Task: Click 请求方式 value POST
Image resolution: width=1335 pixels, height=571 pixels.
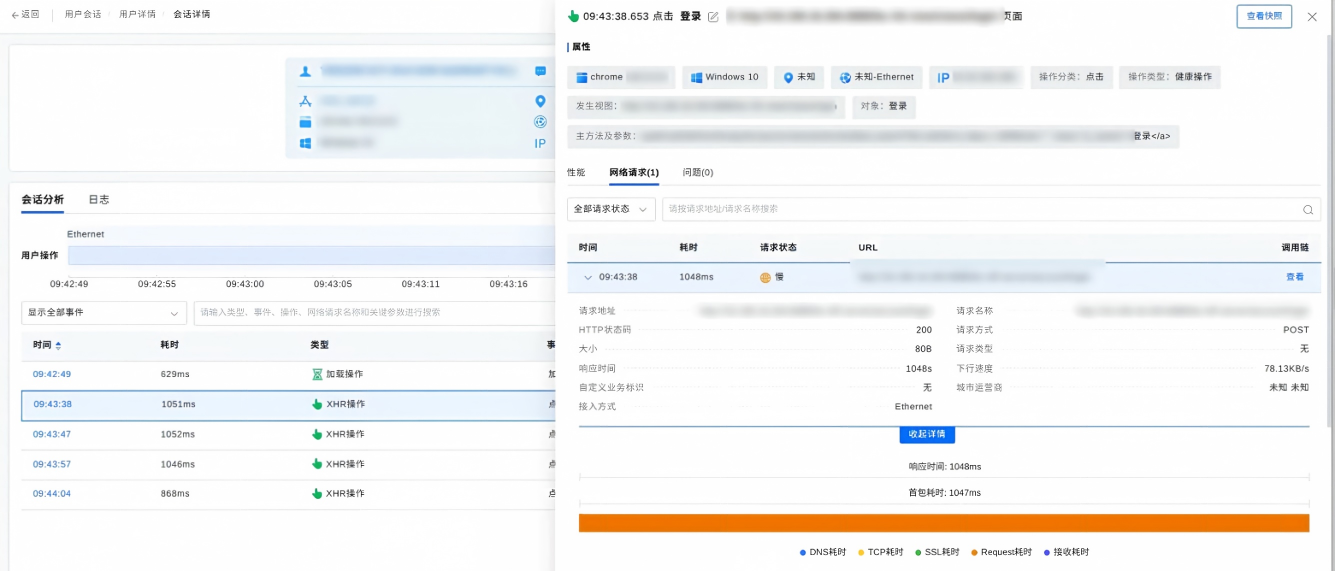Action: click(1296, 330)
